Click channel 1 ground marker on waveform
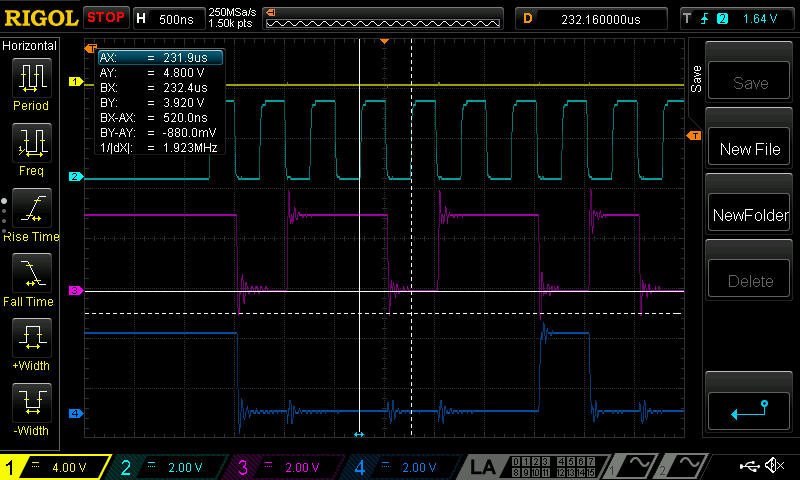Viewport: 800px width, 480px height. pos(76,82)
